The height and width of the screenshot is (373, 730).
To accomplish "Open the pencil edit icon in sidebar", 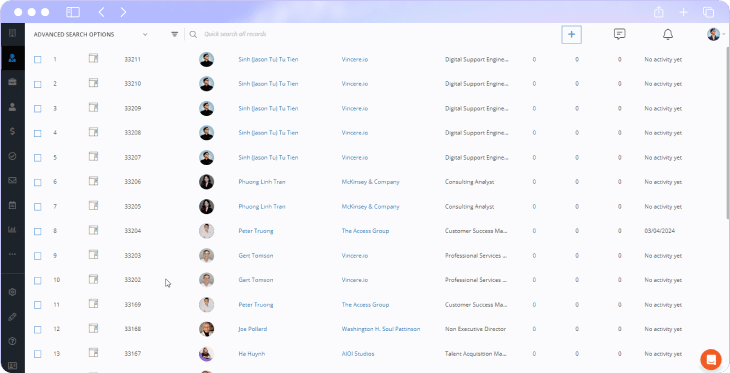I will click(x=13, y=317).
